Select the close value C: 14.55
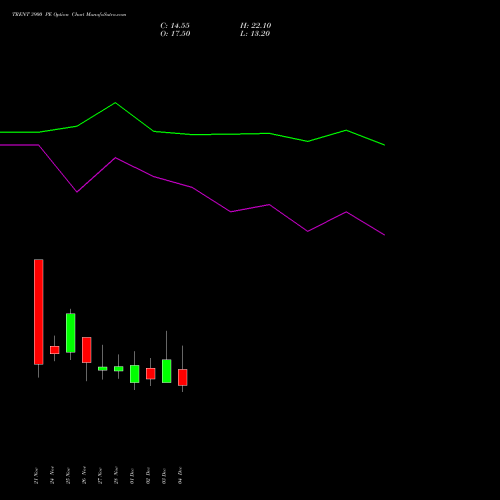The width and height of the screenshot is (500, 500). click(175, 26)
